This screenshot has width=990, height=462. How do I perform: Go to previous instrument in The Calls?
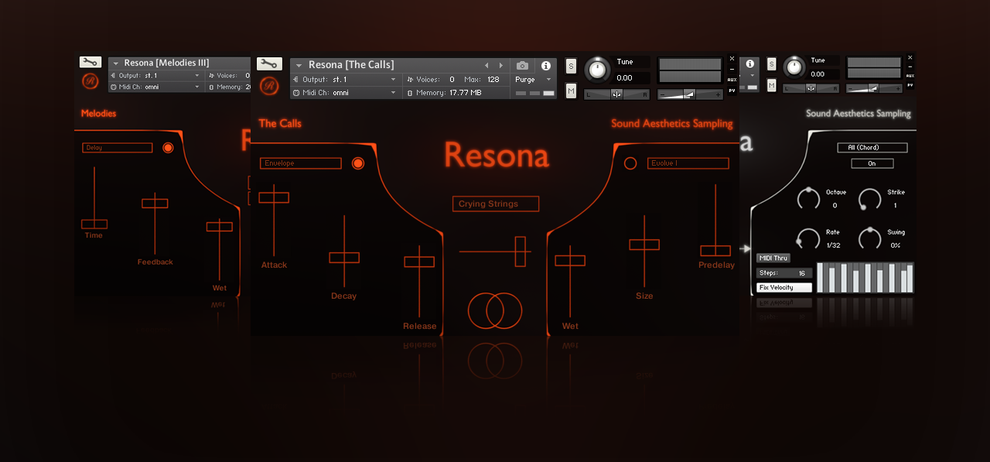486,66
